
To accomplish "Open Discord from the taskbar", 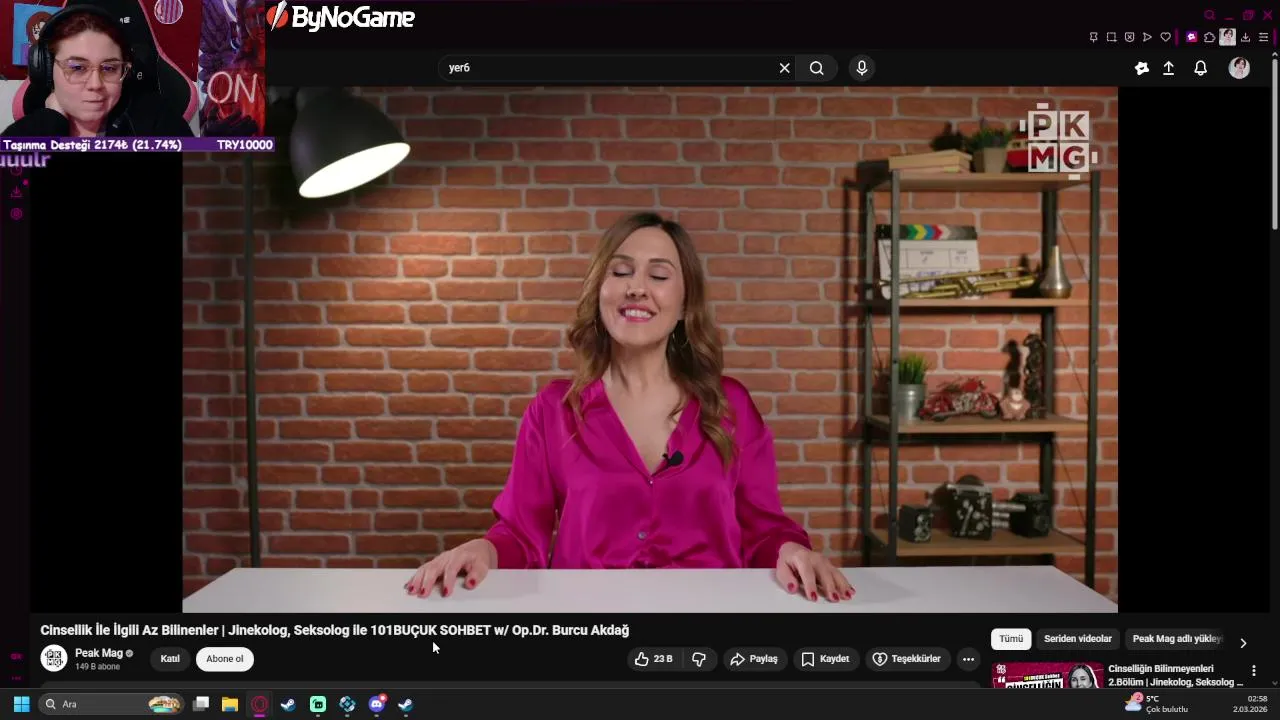I will [x=377, y=704].
